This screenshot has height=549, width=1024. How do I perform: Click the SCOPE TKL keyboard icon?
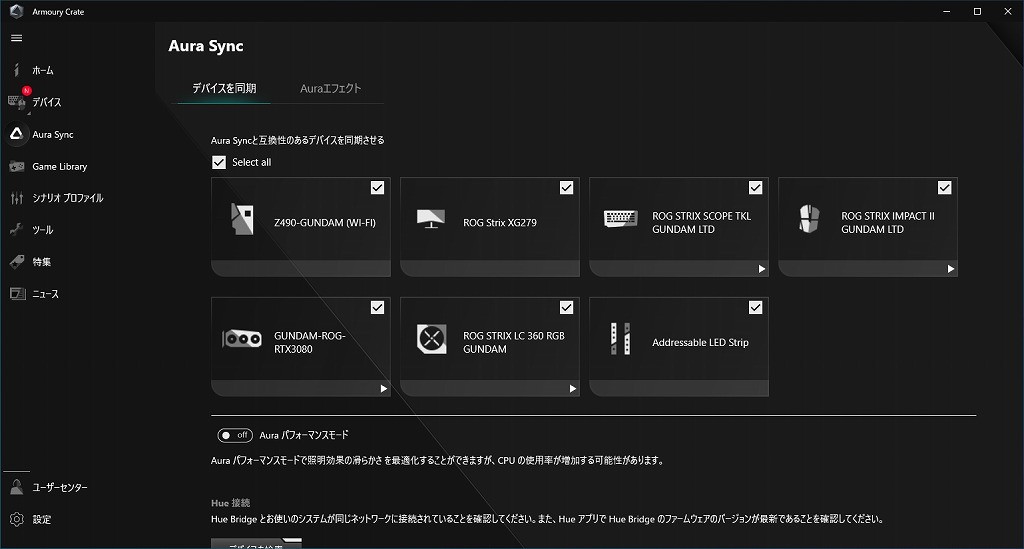click(x=620, y=218)
